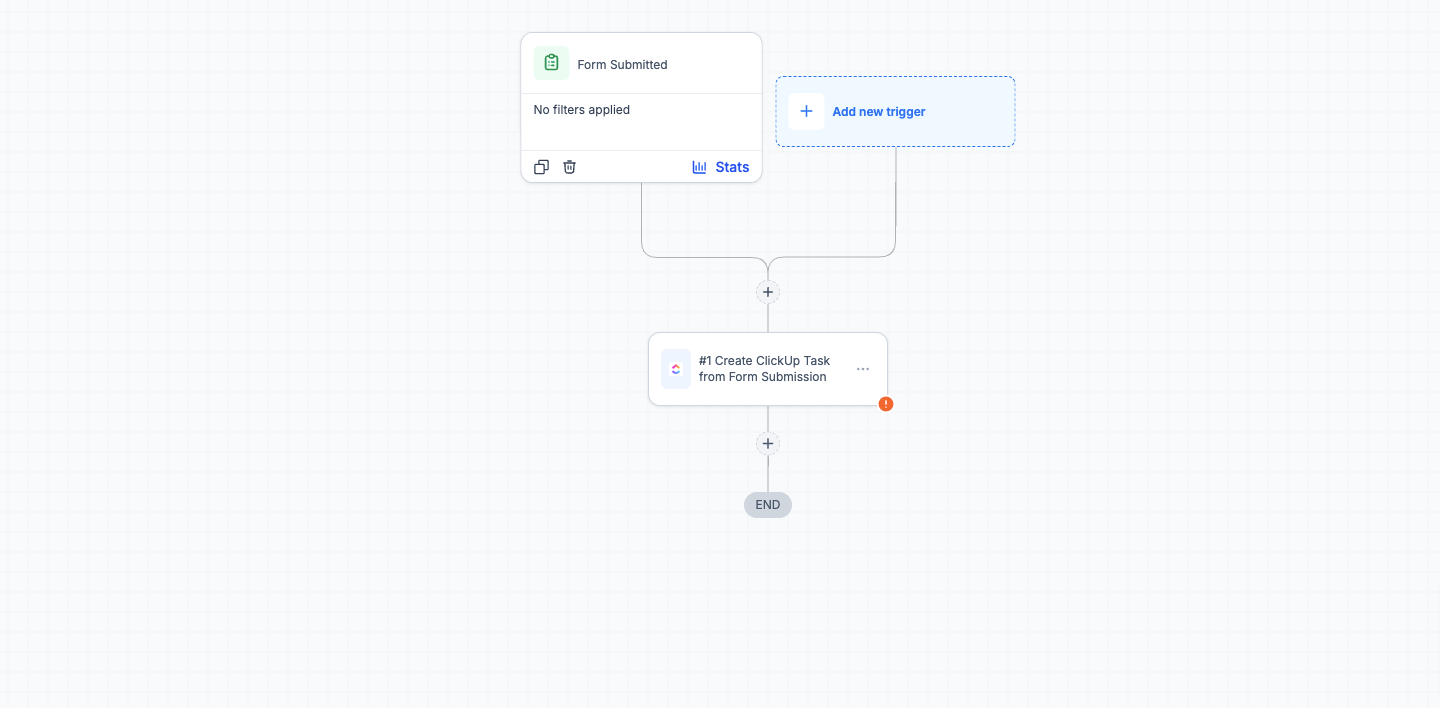
Task: Add a step below the ClickUp action
Action: (x=768, y=443)
